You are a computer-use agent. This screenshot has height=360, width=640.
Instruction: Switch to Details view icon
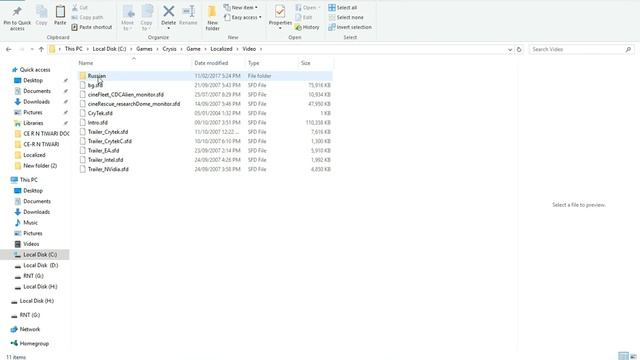623,356
